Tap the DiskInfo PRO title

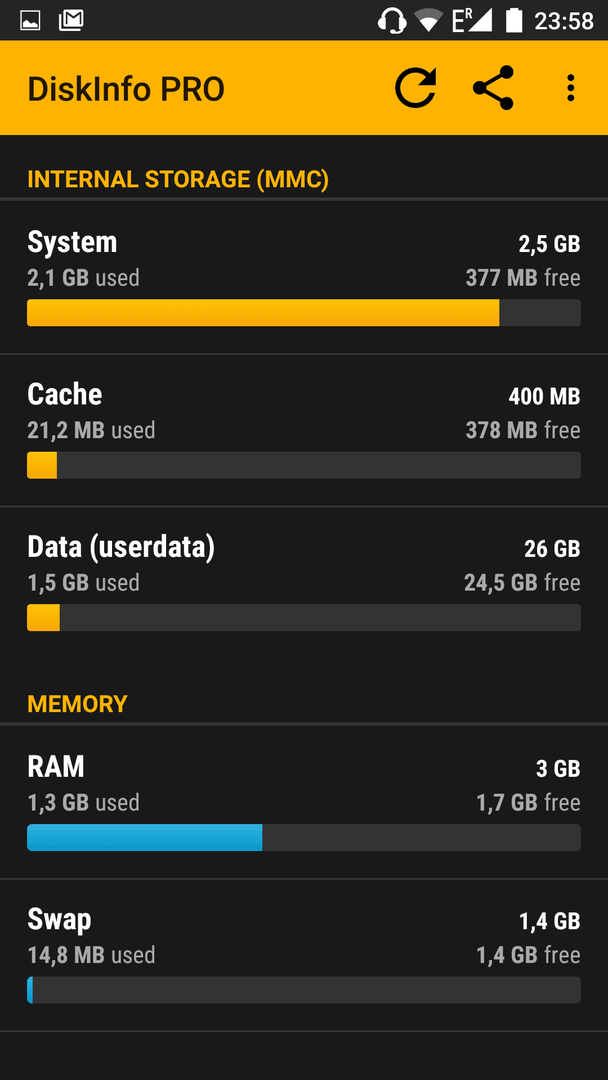126,90
